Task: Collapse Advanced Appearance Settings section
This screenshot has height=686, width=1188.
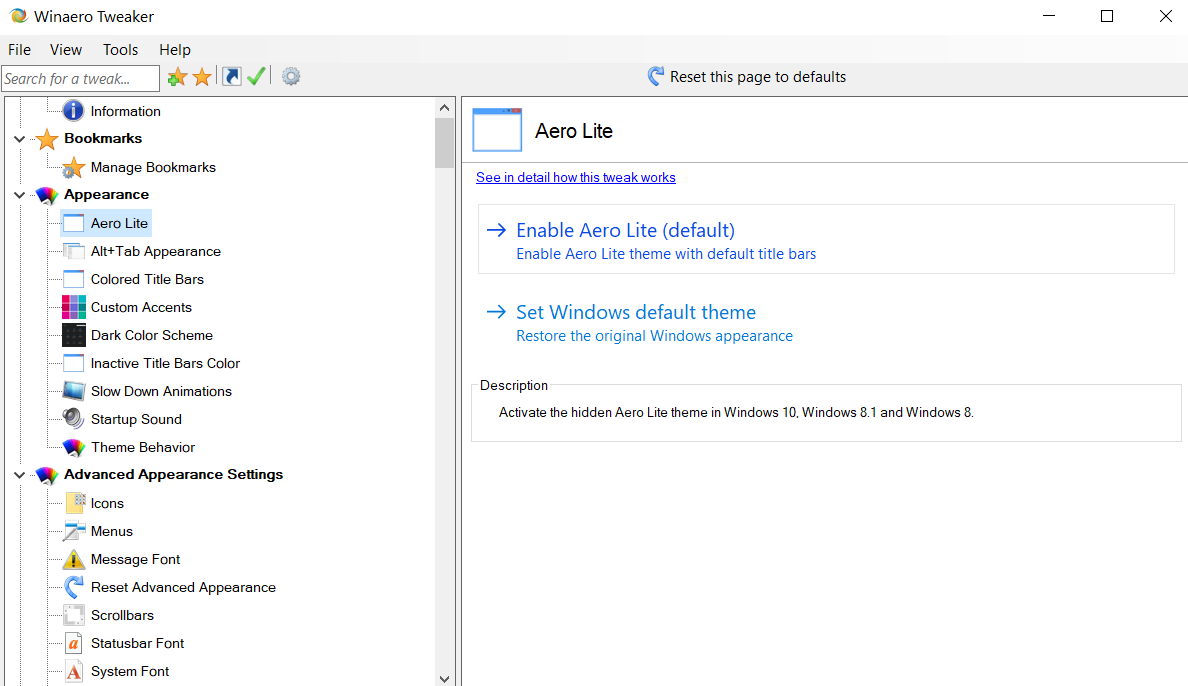Action: (x=20, y=475)
